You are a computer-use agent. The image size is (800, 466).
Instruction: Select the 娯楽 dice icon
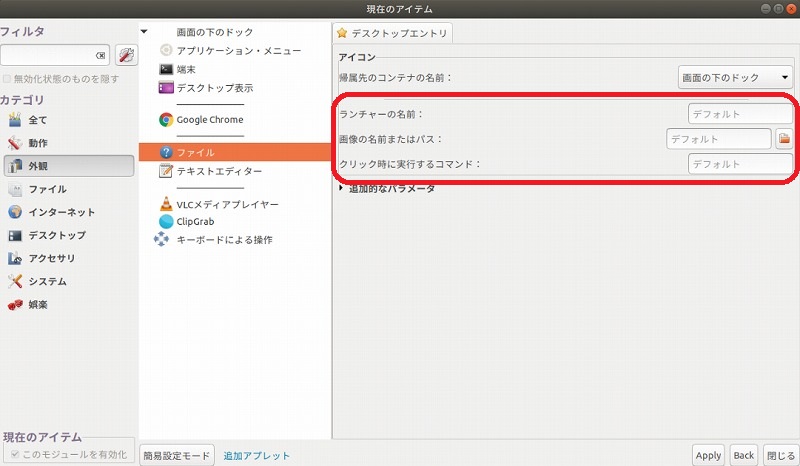15,305
